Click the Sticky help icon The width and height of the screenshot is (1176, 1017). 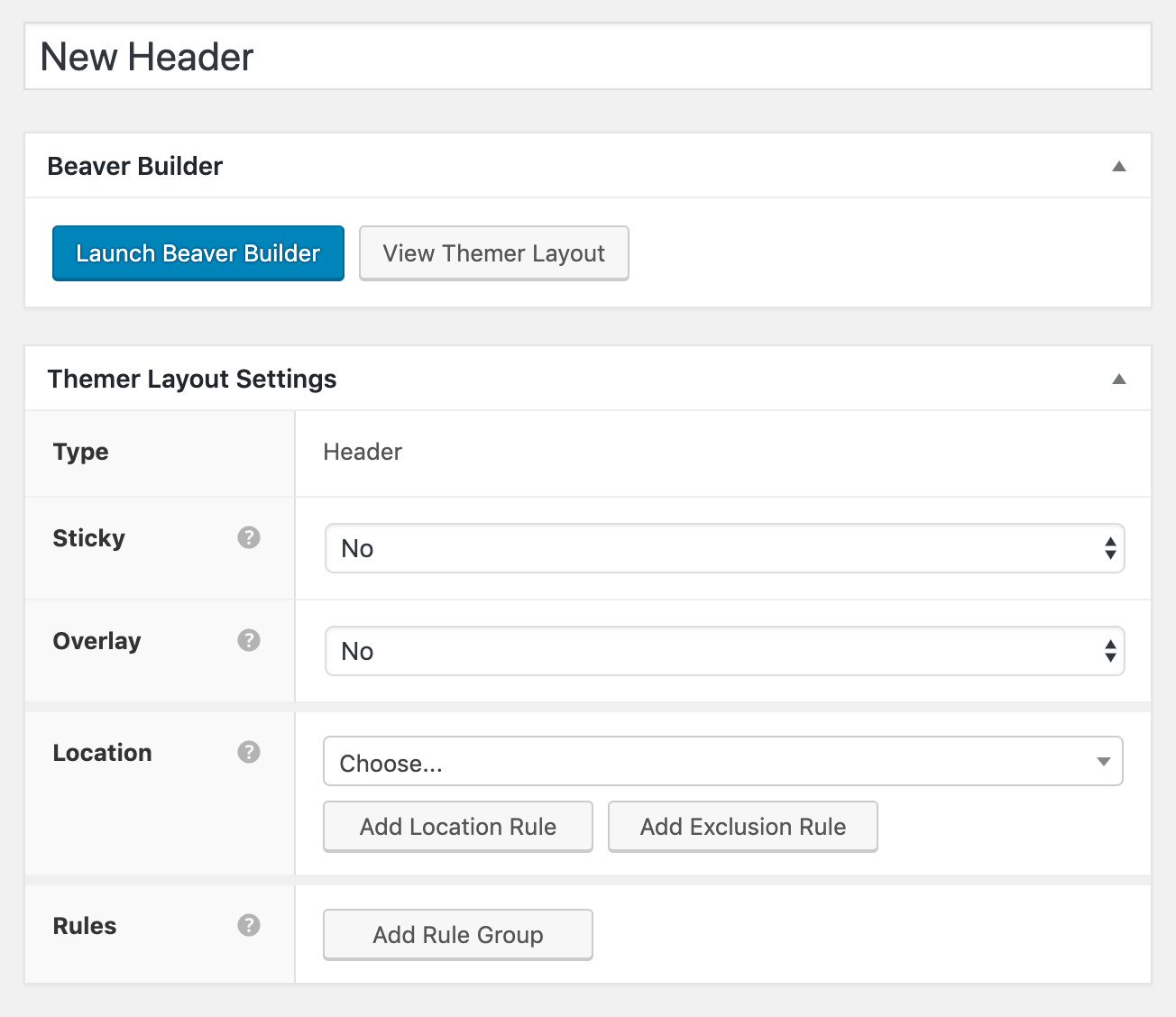tap(249, 537)
